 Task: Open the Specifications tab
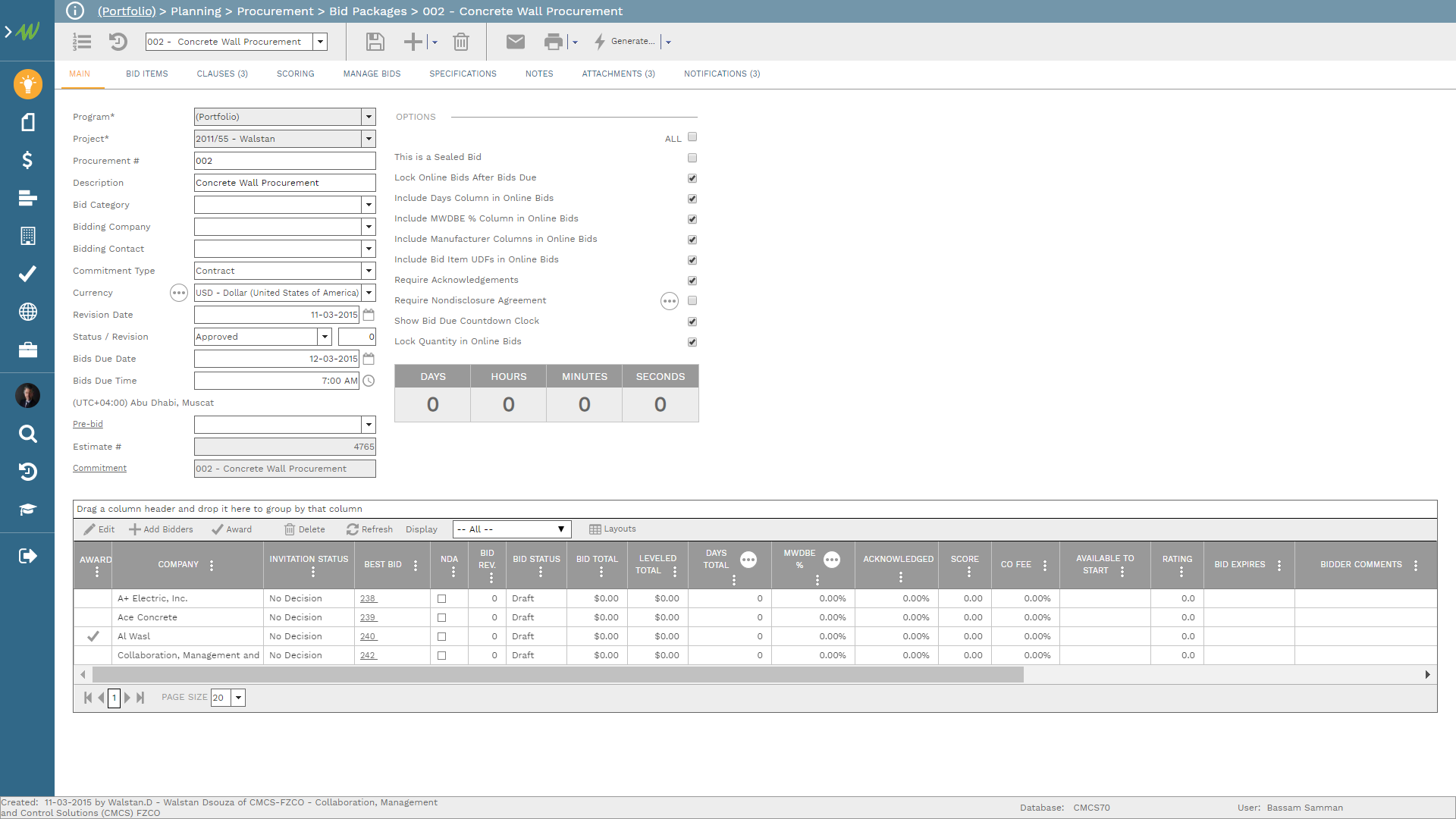[x=463, y=74]
